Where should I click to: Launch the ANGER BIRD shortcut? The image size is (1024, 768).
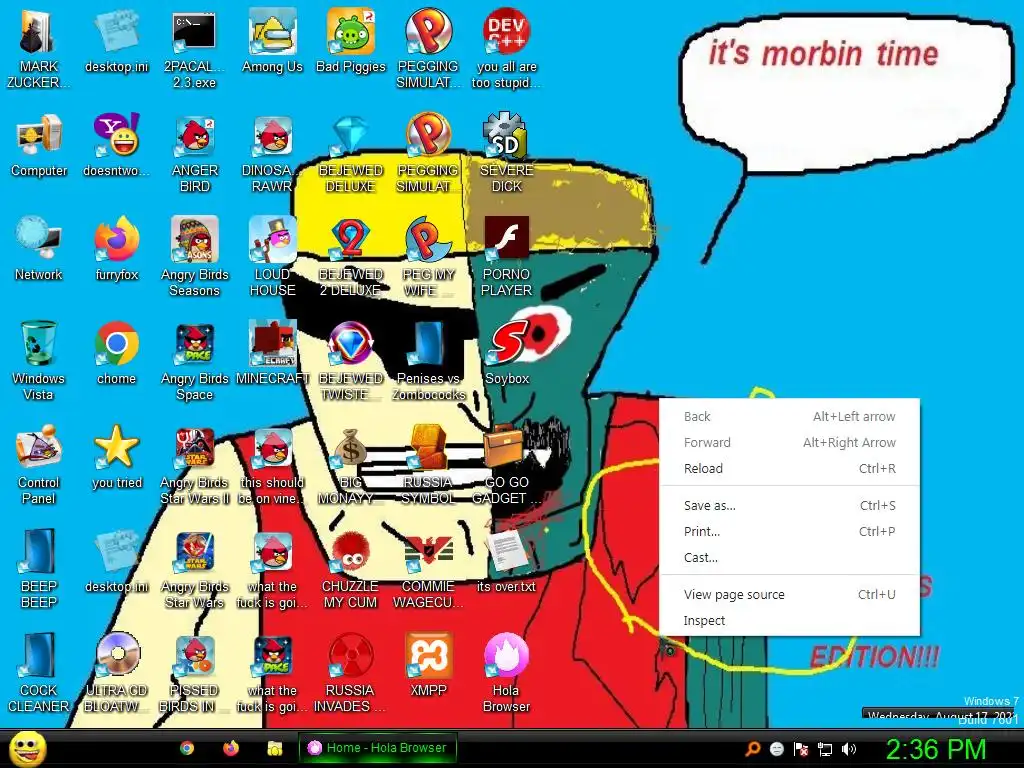click(x=195, y=153)
